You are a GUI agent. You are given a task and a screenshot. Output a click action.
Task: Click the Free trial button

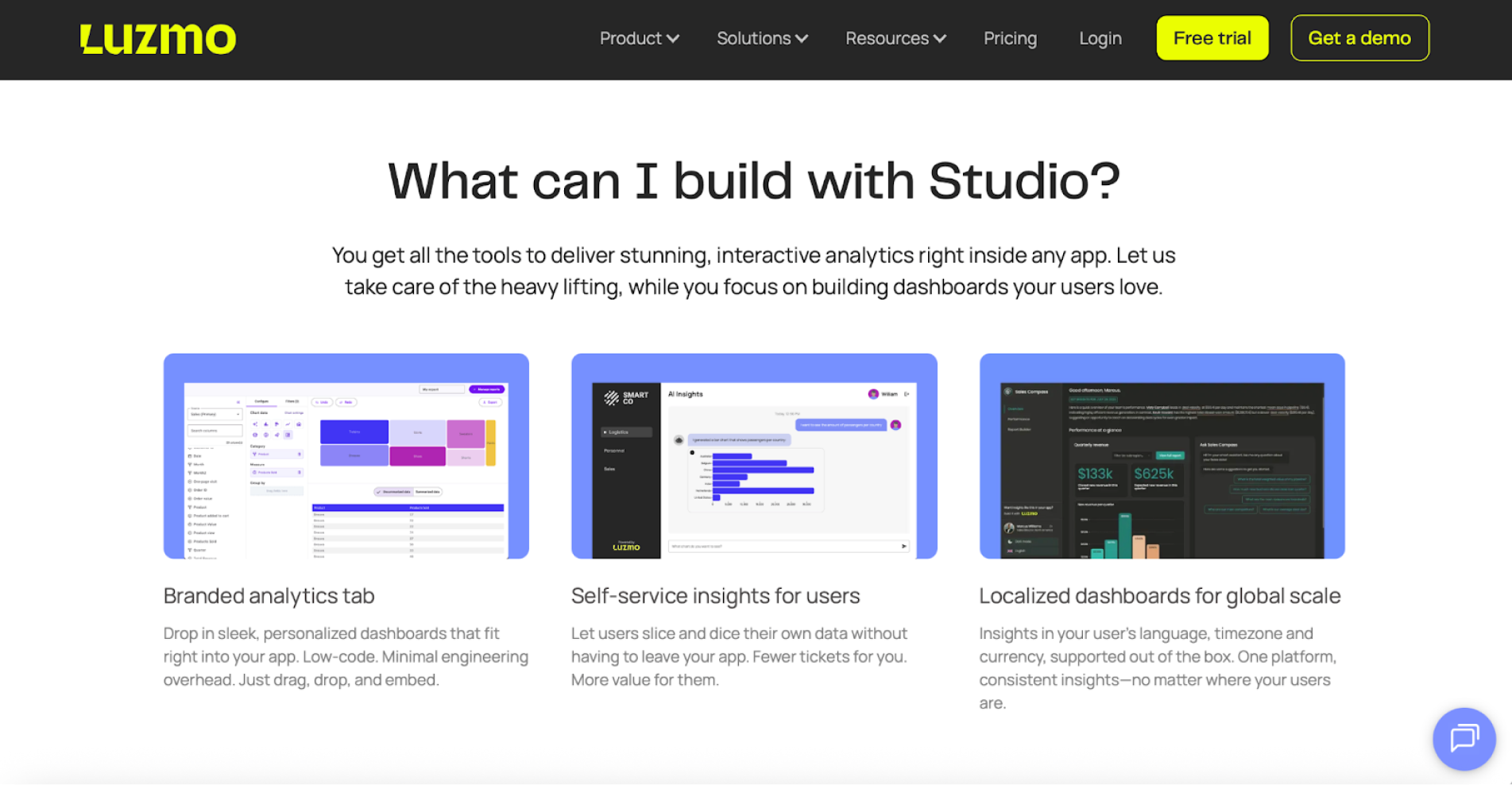click(x=1212, y=37)
